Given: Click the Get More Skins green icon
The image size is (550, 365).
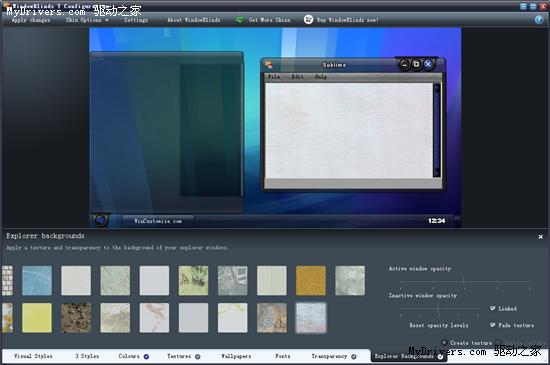Looking at the screenshot, I should click(239, 20).
